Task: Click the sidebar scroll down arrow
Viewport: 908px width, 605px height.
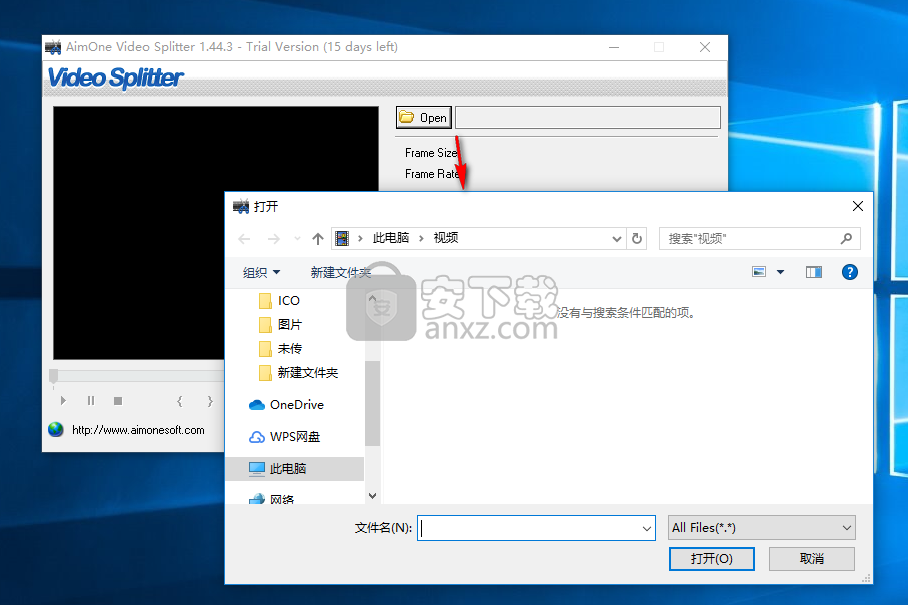Action: [372, 496]
